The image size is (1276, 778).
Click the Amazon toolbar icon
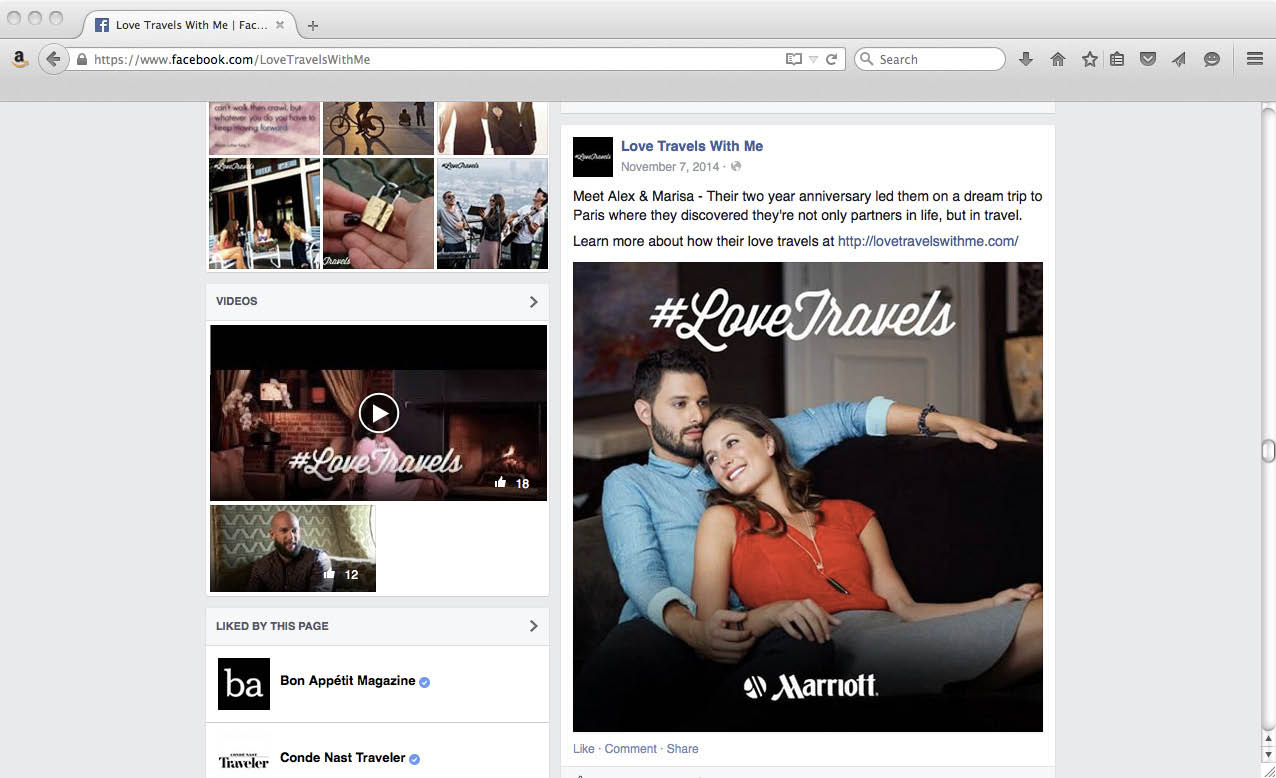pos(19,59)
